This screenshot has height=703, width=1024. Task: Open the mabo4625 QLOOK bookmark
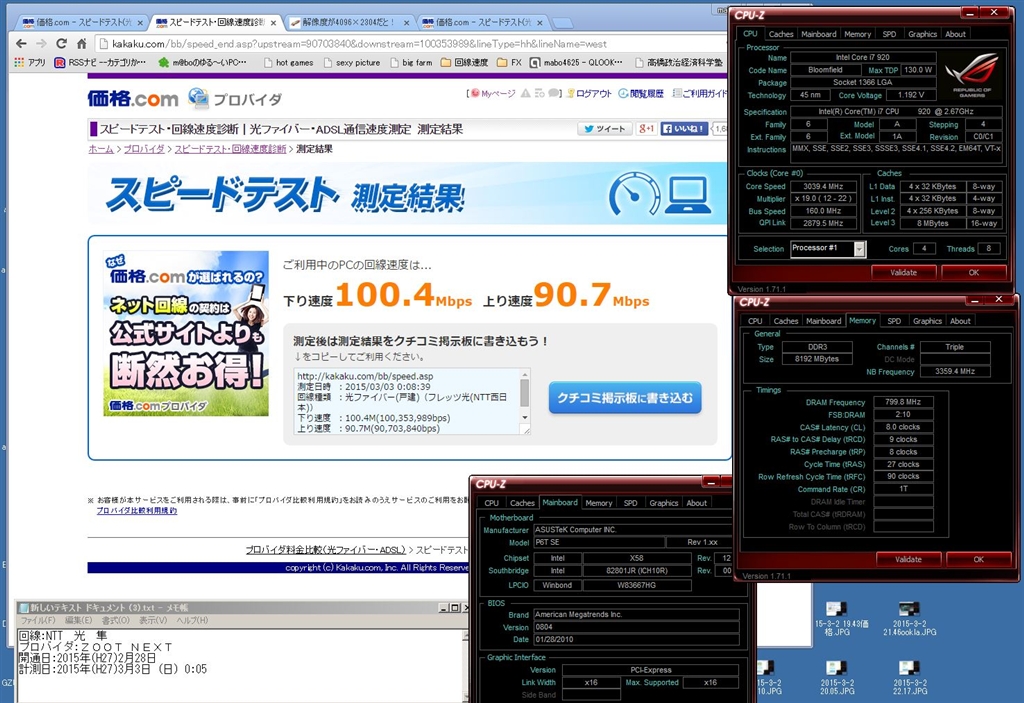576,63
